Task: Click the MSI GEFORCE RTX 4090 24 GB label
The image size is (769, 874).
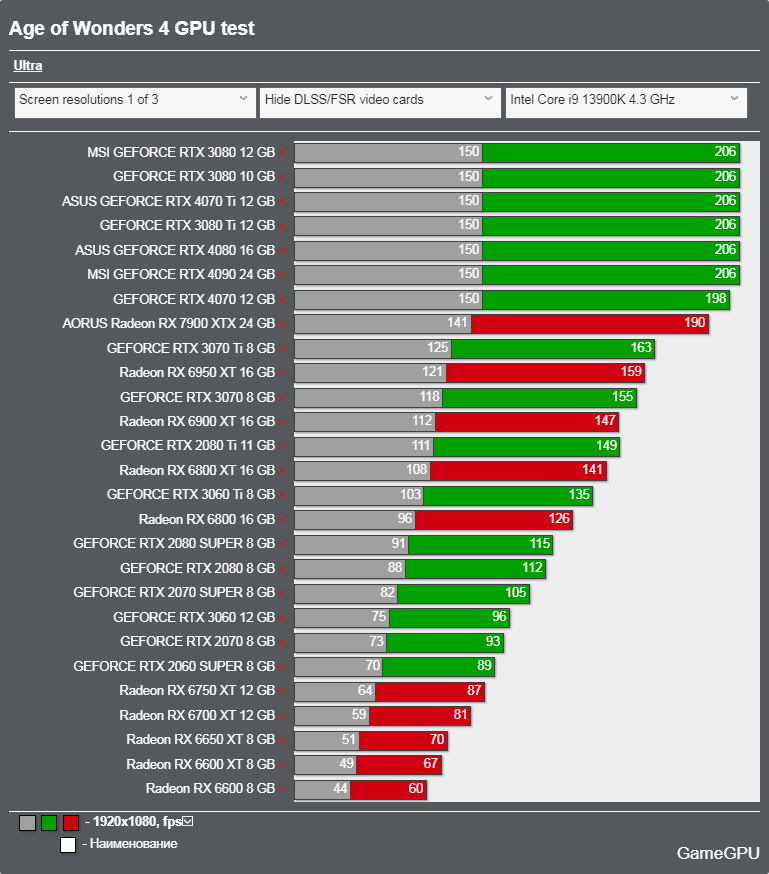Action: point(181,275)
